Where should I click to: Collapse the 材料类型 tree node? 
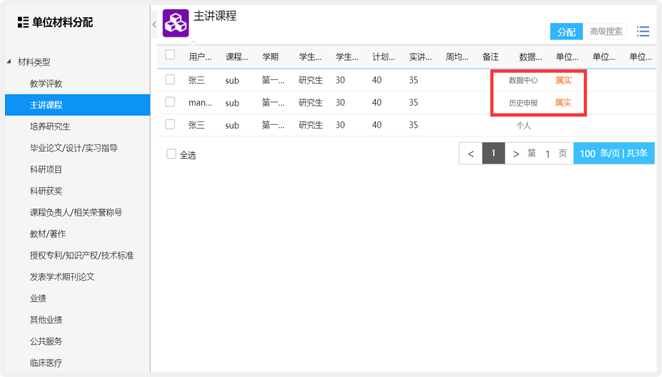coord(9,62)
